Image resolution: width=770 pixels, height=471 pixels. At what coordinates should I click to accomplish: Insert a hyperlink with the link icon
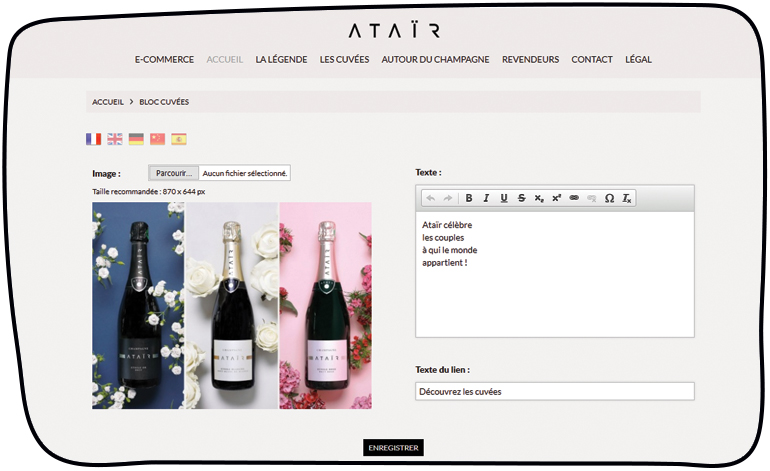coord(574,198)
